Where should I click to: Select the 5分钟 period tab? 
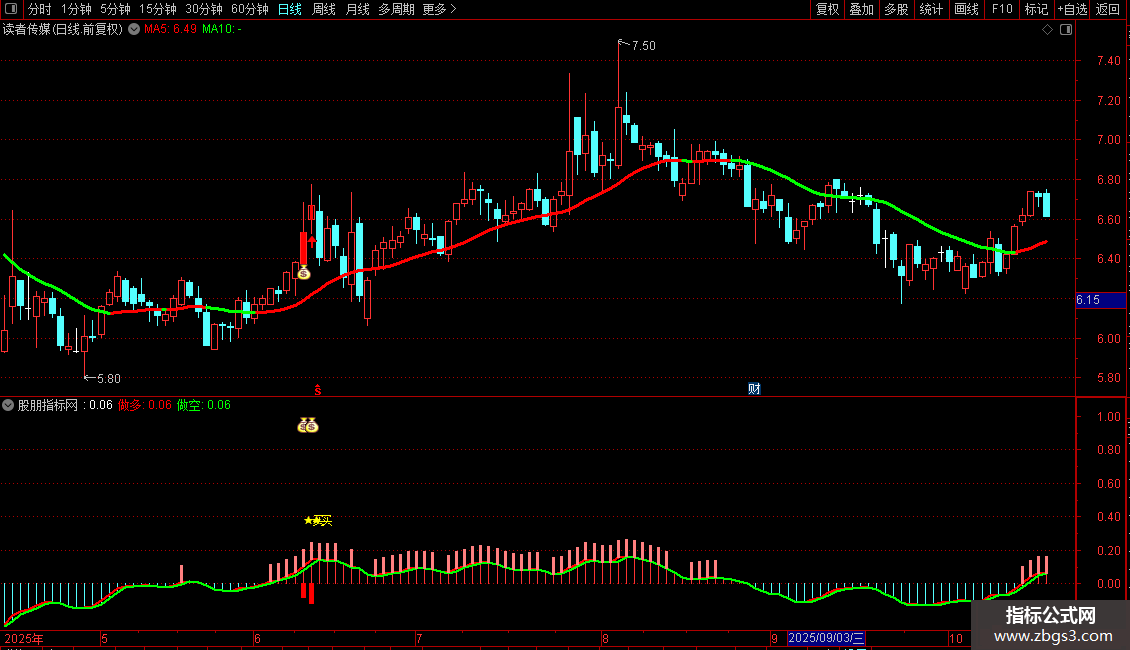point(115,9)
